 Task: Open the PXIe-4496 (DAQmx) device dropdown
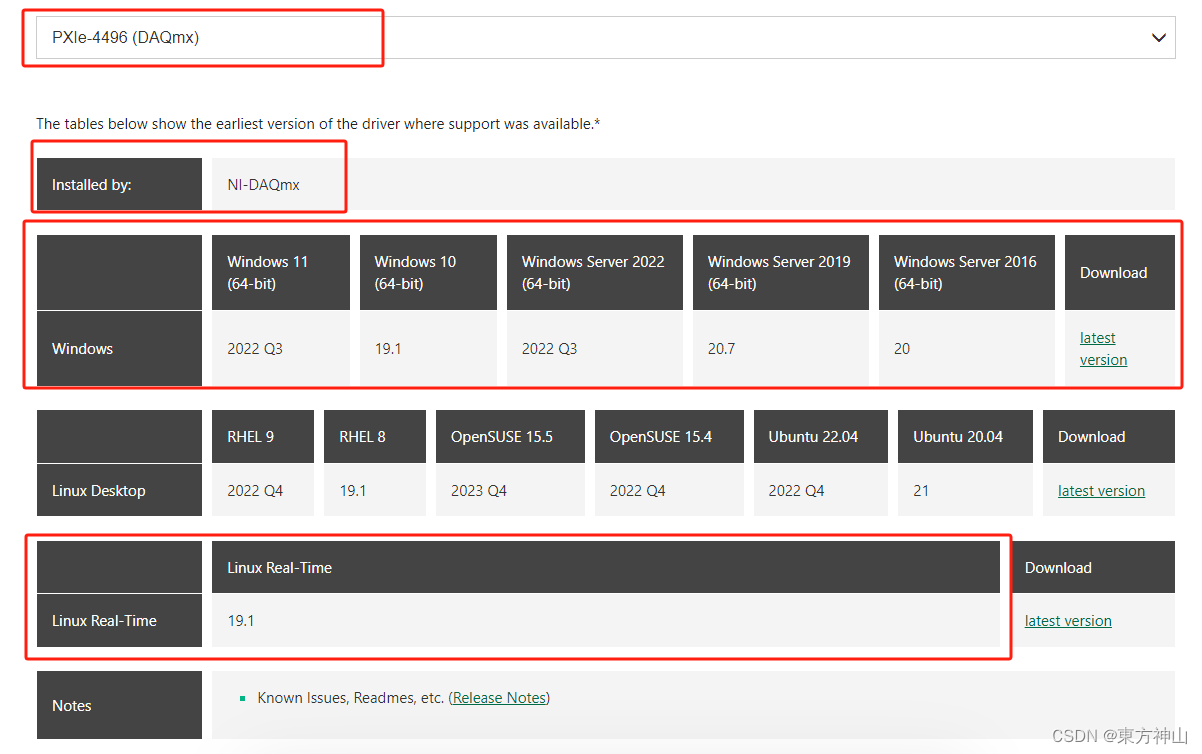pyautogui.click(x=605, y=37)
